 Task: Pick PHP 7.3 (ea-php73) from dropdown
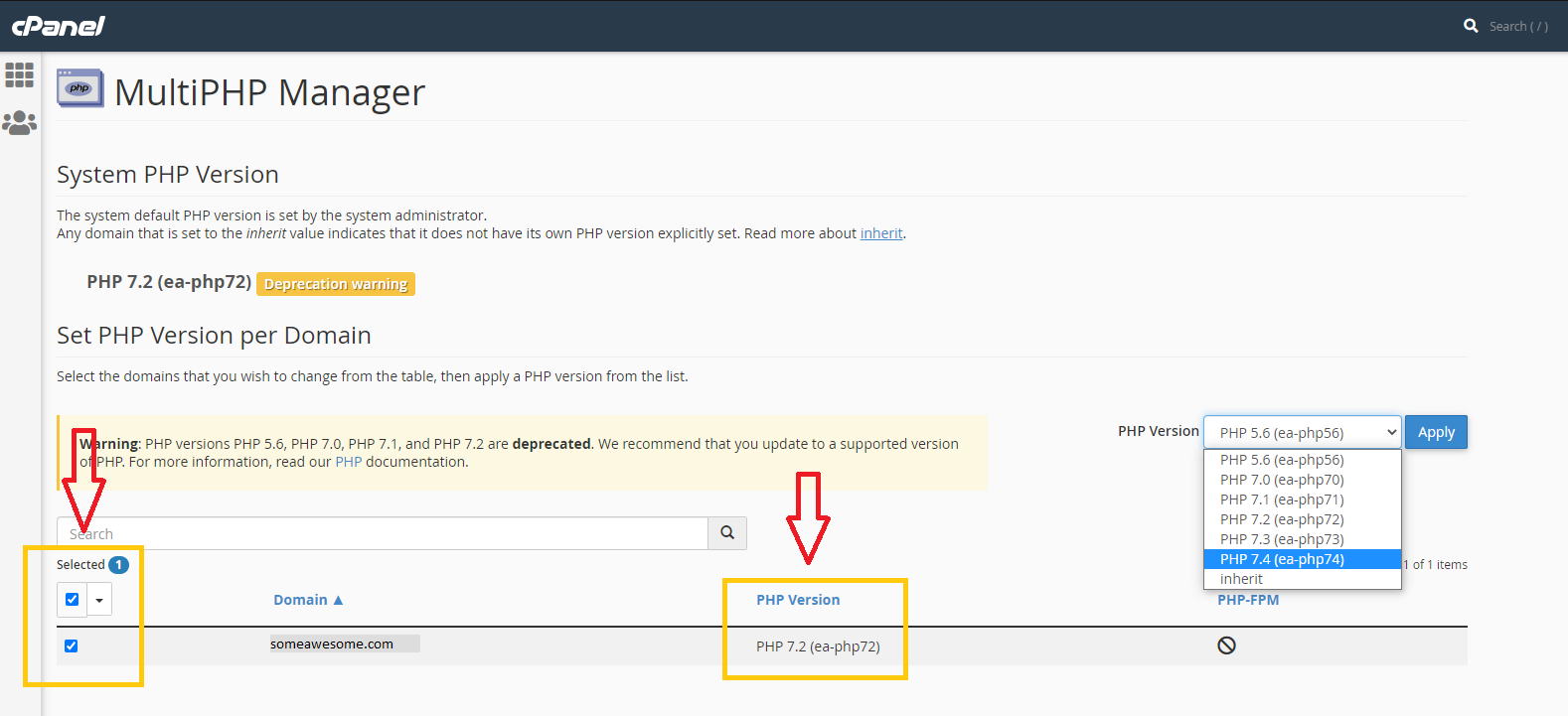coord(1282,539)
